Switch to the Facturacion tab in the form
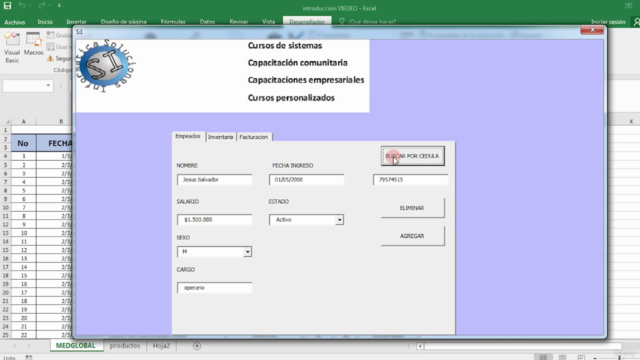 (x=254, y=137)
